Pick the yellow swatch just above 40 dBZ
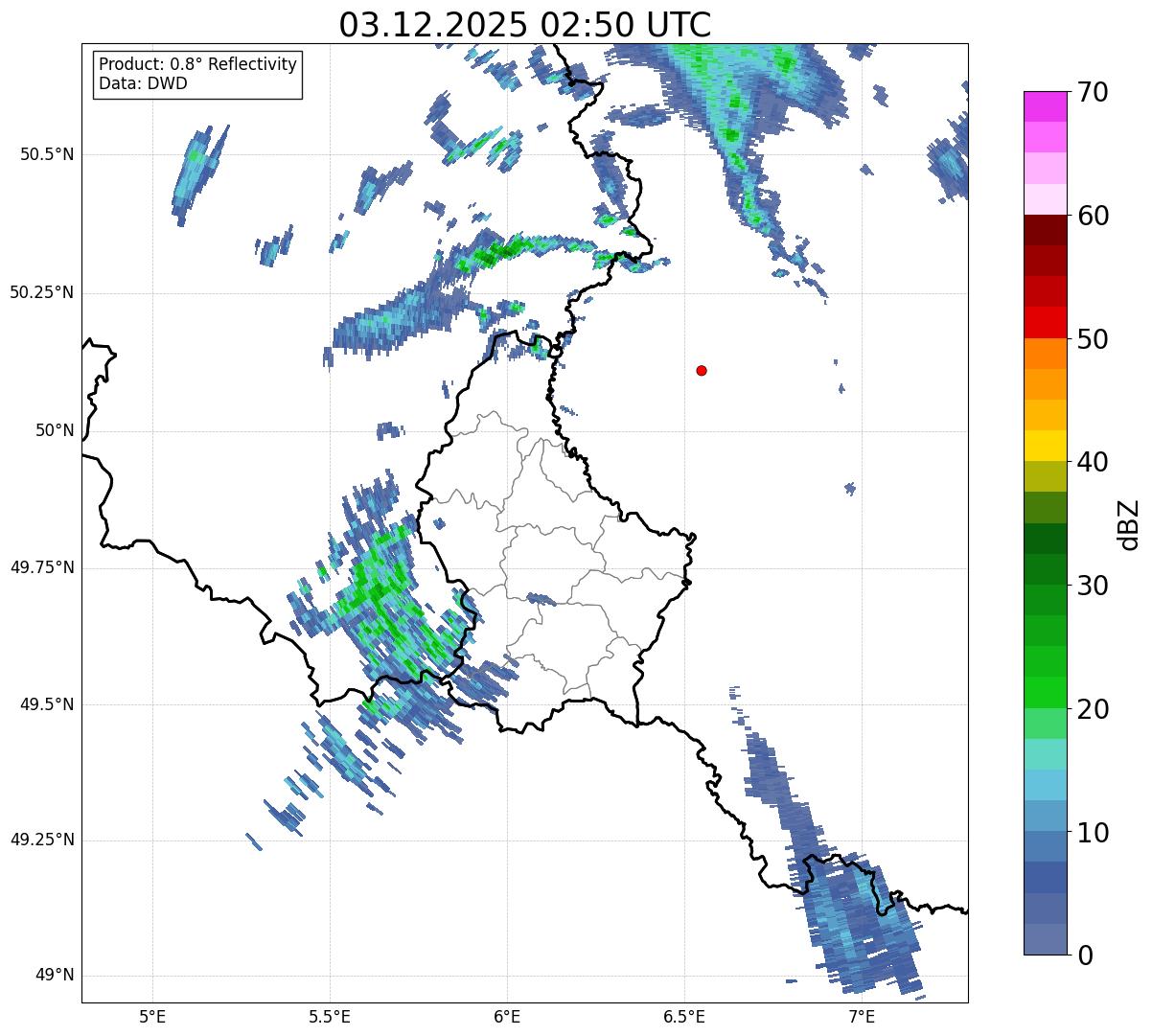Image resolution: width=1152 pixels, height=1036 pixels. pyautogui.click(x=1046, y=447)
